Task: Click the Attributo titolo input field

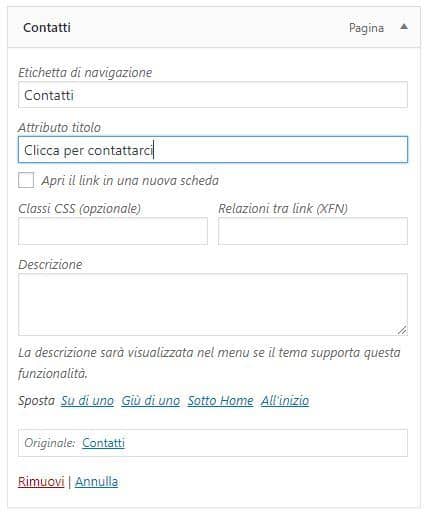Action: point(213,150)
